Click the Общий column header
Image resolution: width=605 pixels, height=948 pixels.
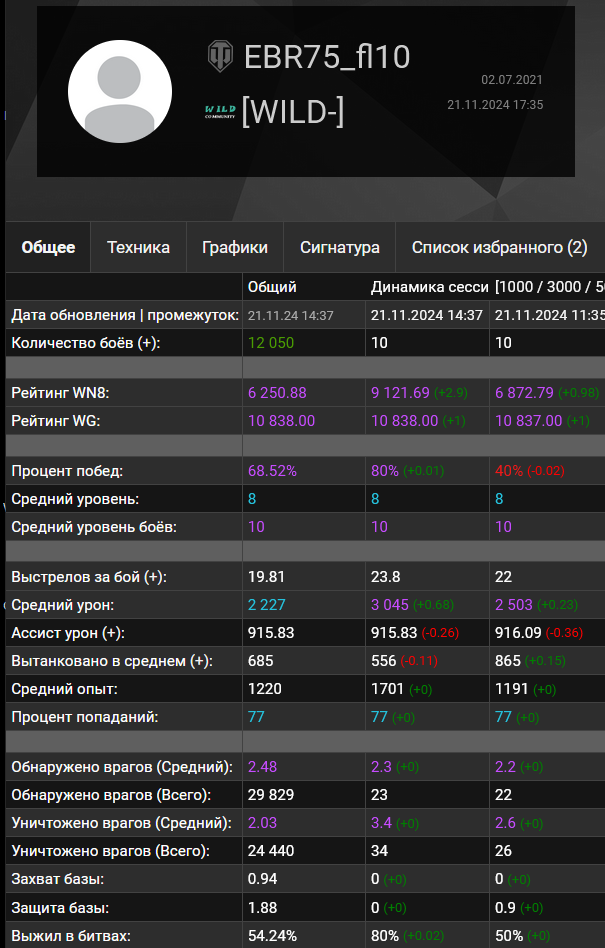coord(272,287)
